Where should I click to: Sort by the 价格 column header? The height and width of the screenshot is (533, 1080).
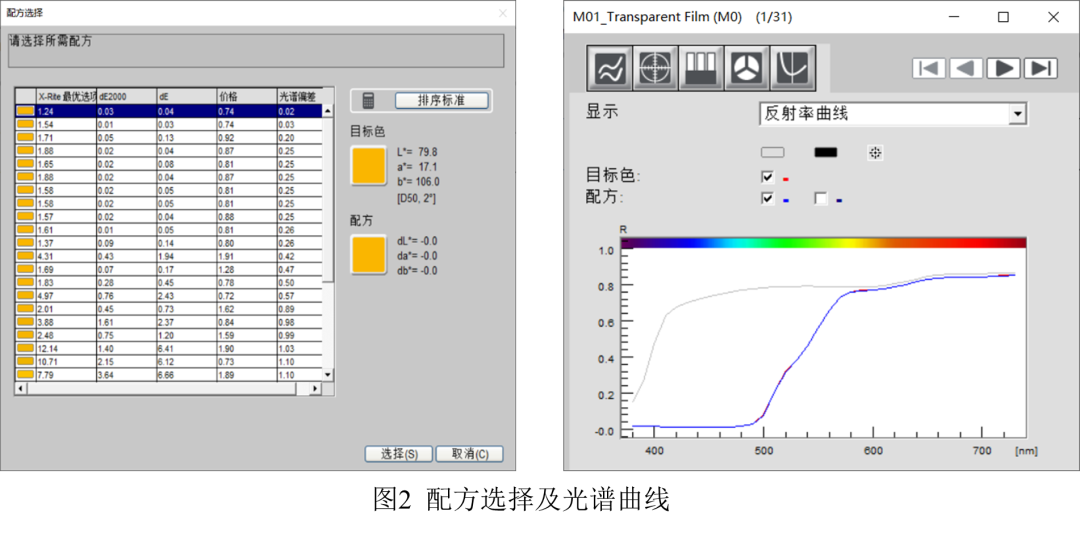click(x=247, y=96)
